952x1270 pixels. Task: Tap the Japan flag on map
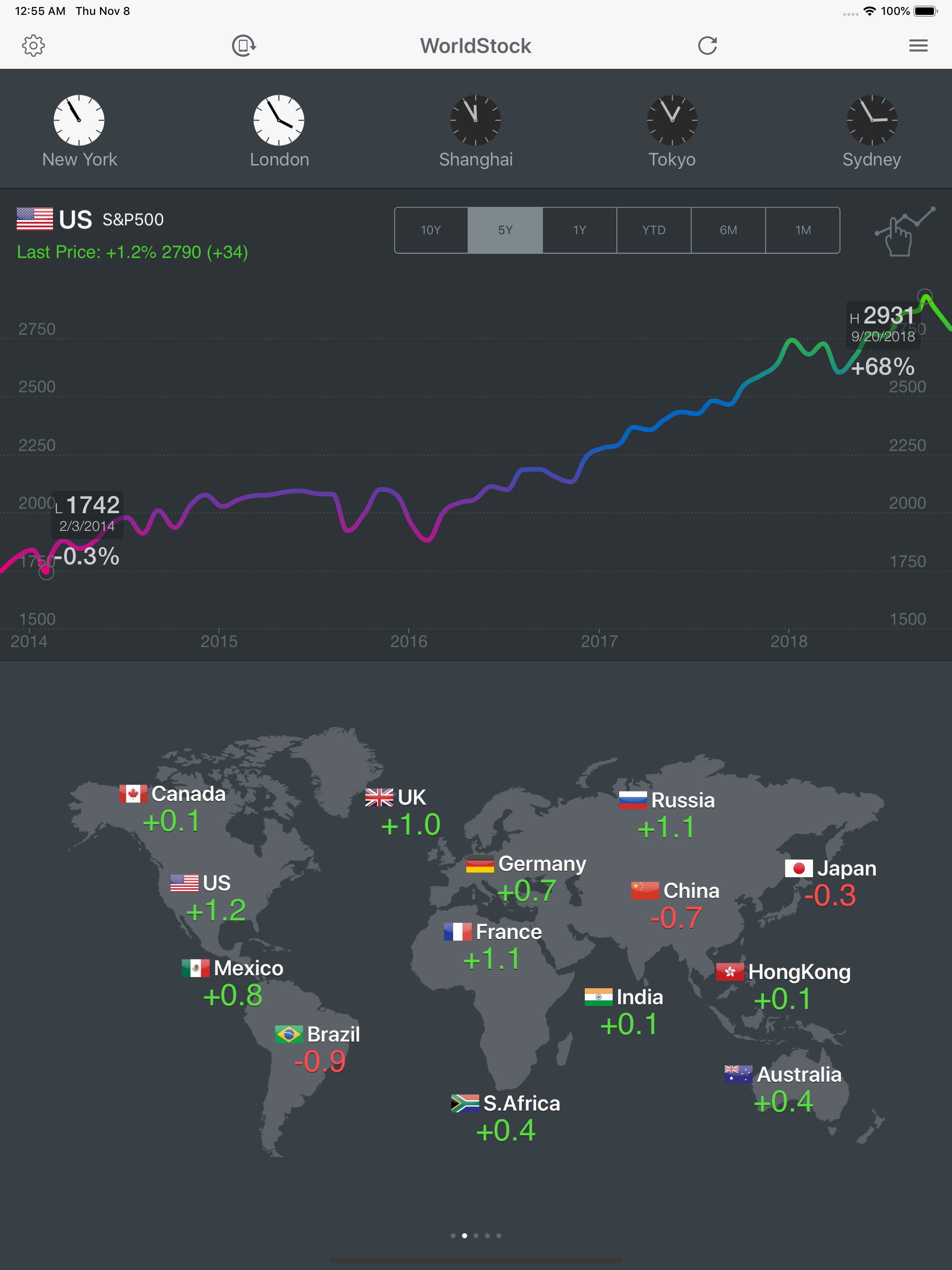799,868
